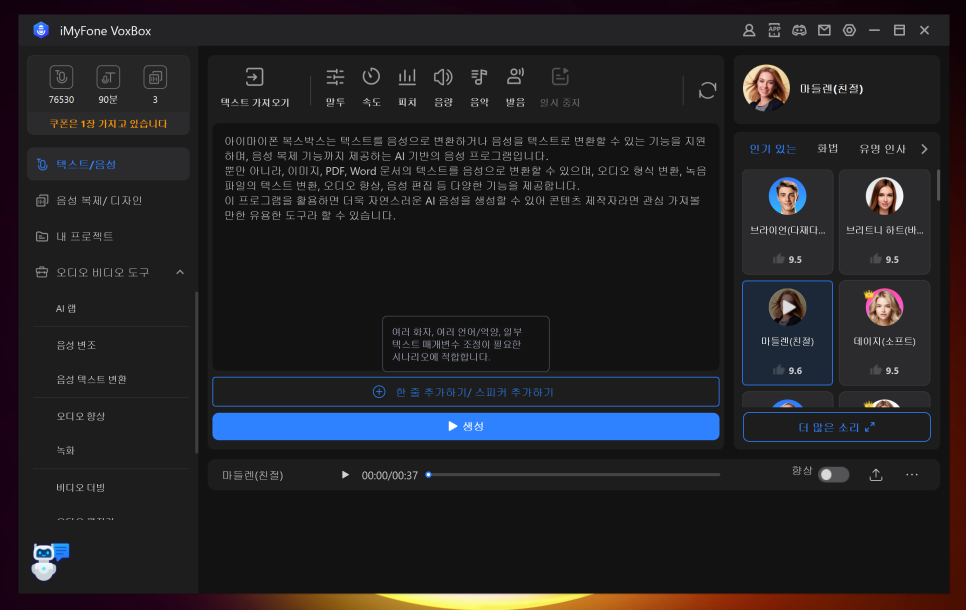The height and width of the screenshot is (610, 966).
Task: Open the Tone (말투) settings icon
Action: (x=335, y=77)
